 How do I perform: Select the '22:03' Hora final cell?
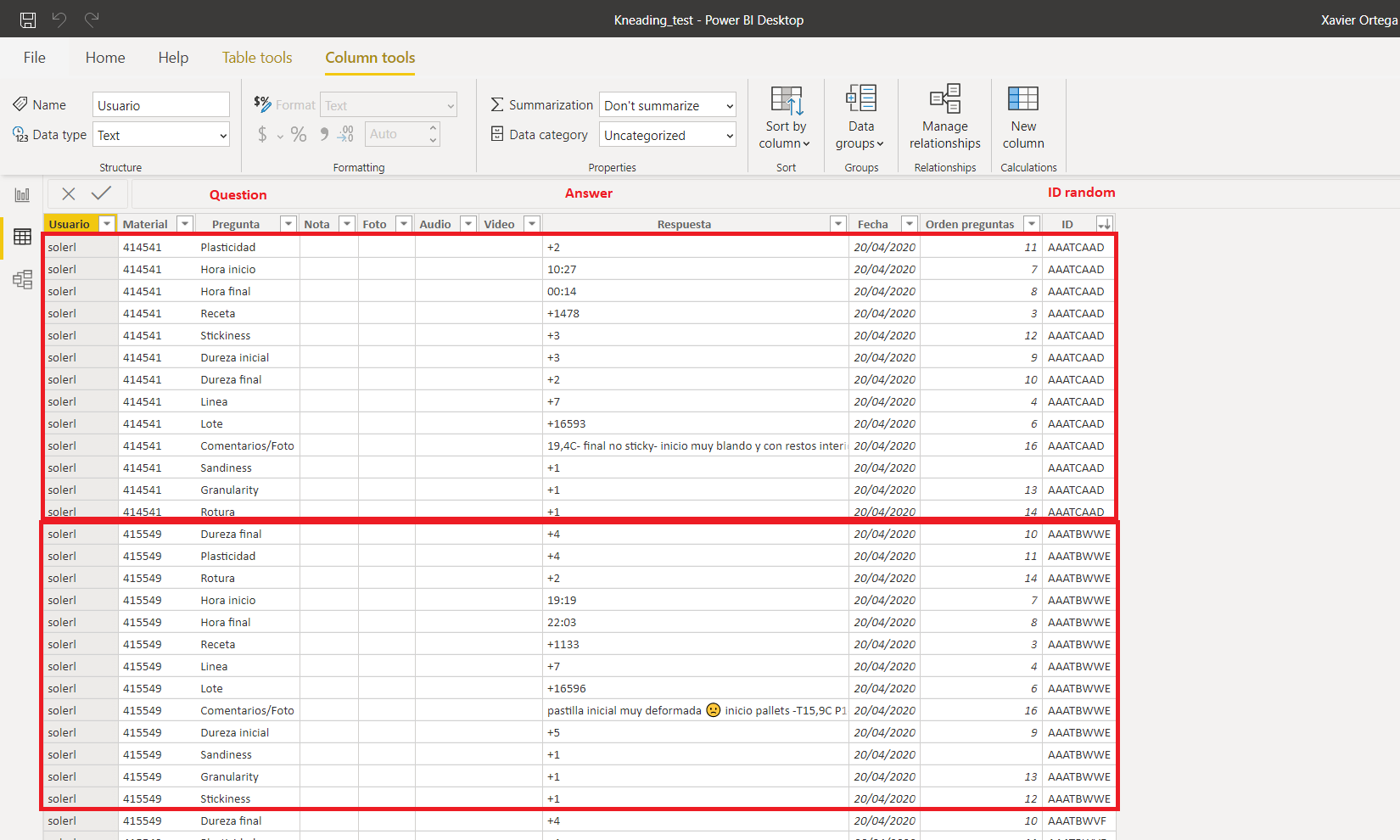(x=695, y=622)
